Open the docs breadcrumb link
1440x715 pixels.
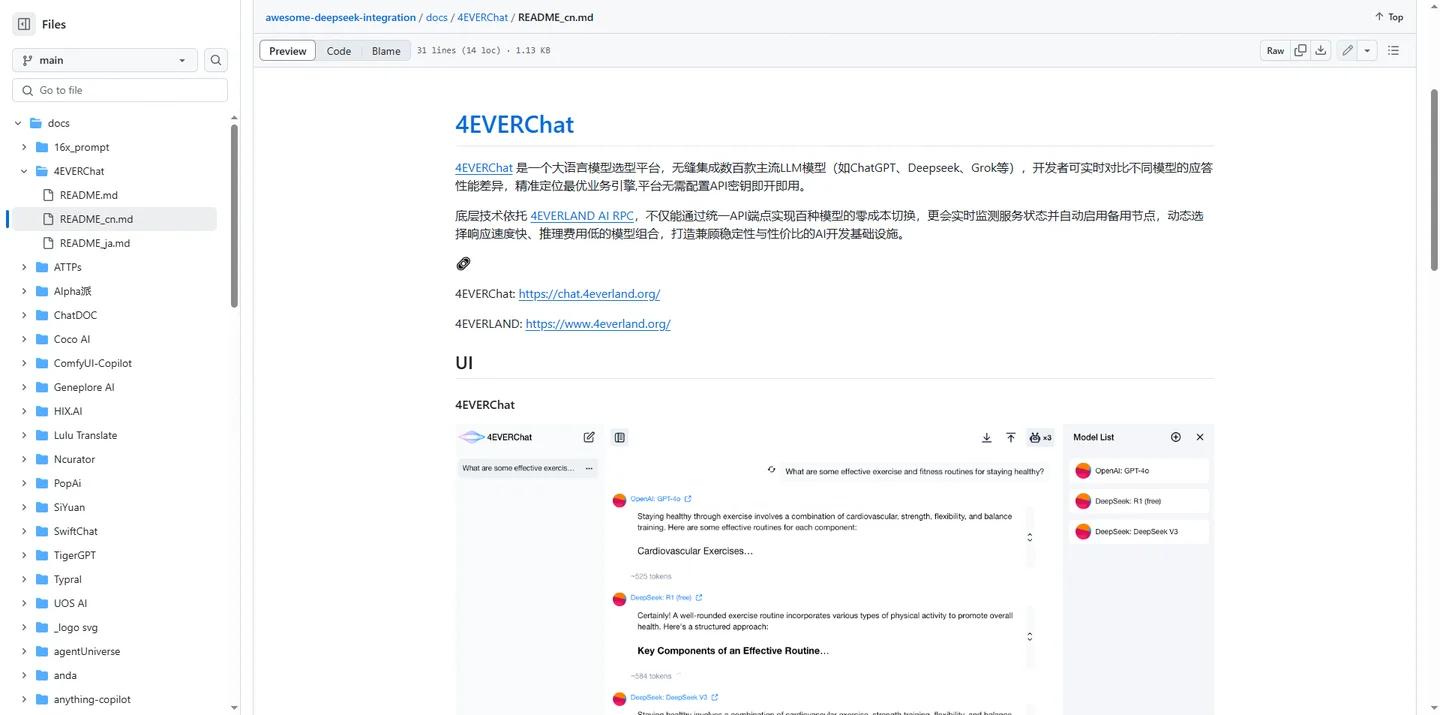pyautogui.click(x=437, y=17)
